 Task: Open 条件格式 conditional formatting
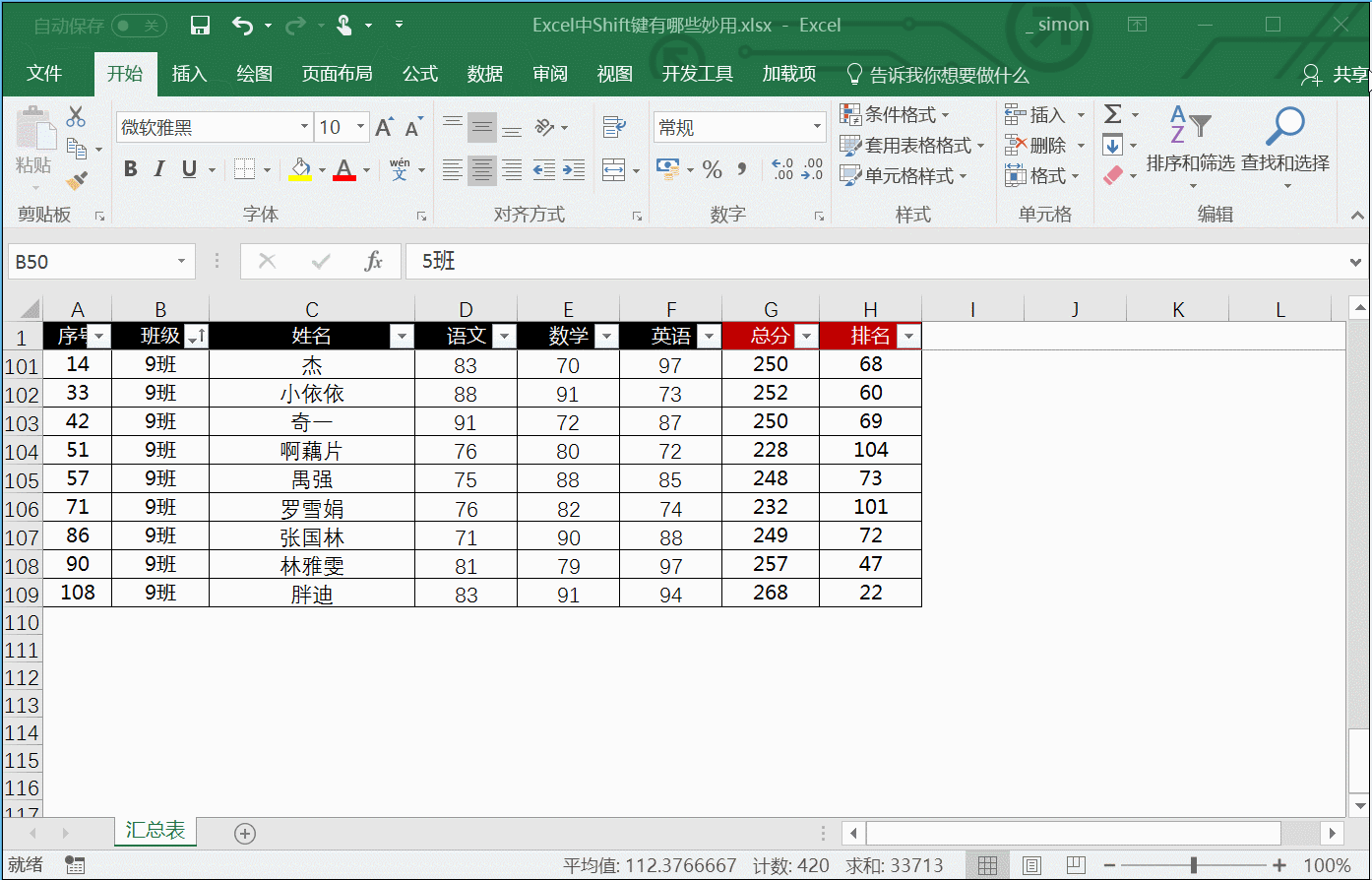pos(892,114)
